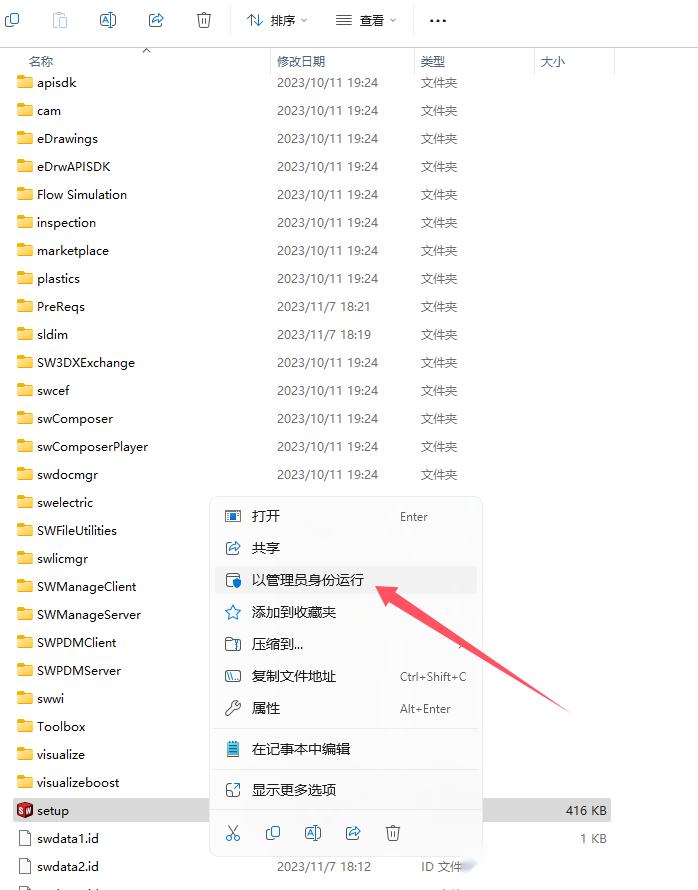This screenshot has width=698, height=890.
Task: Click the rename icon at context menu bottom
Action: (313, 833)
